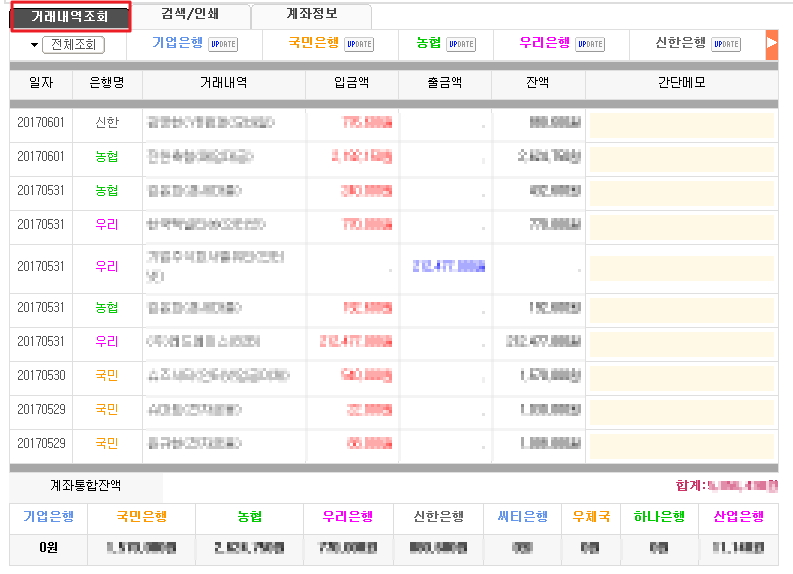793x574 pixels.
Task: Click memo field of 20170530 국민 row
Action: 682,378
